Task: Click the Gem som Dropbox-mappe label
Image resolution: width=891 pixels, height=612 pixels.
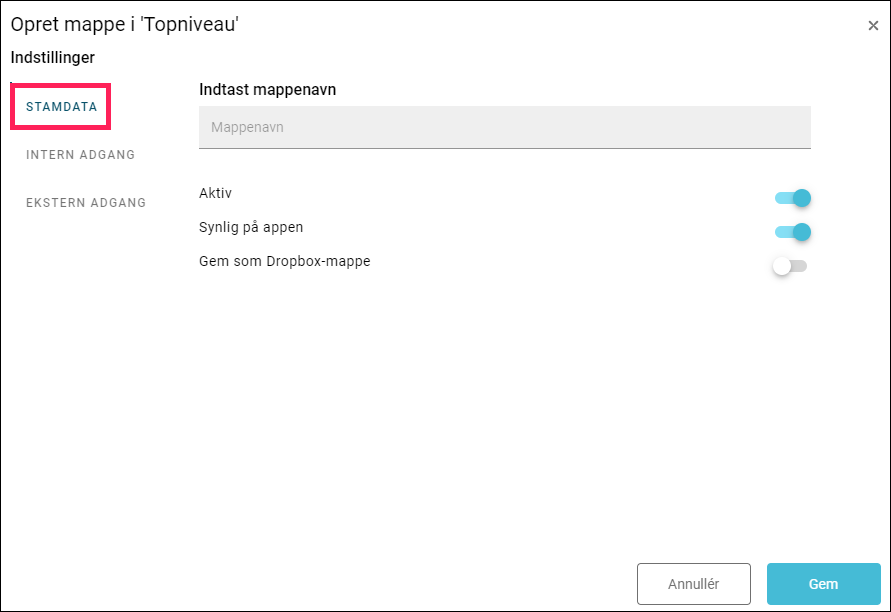Action: click(x=285, y=261)
